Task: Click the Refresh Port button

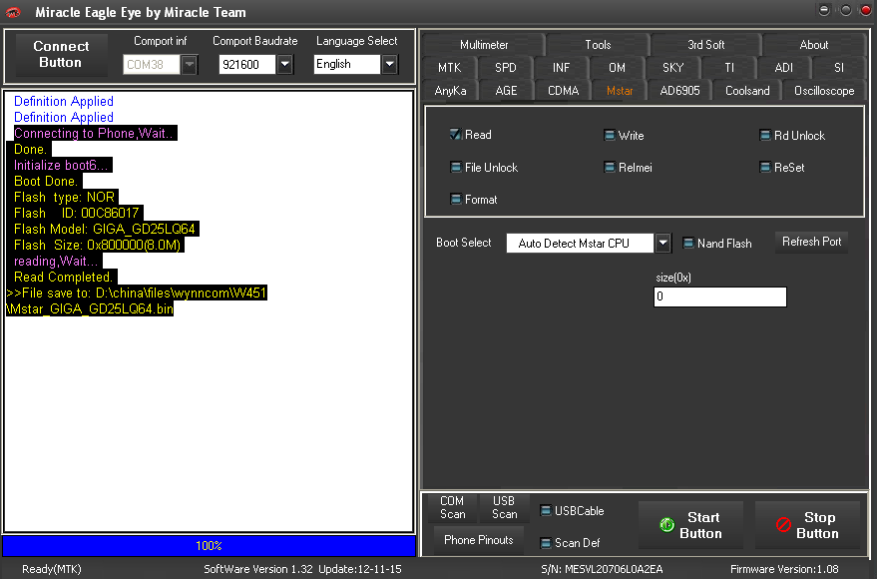Action: (812, 242)
